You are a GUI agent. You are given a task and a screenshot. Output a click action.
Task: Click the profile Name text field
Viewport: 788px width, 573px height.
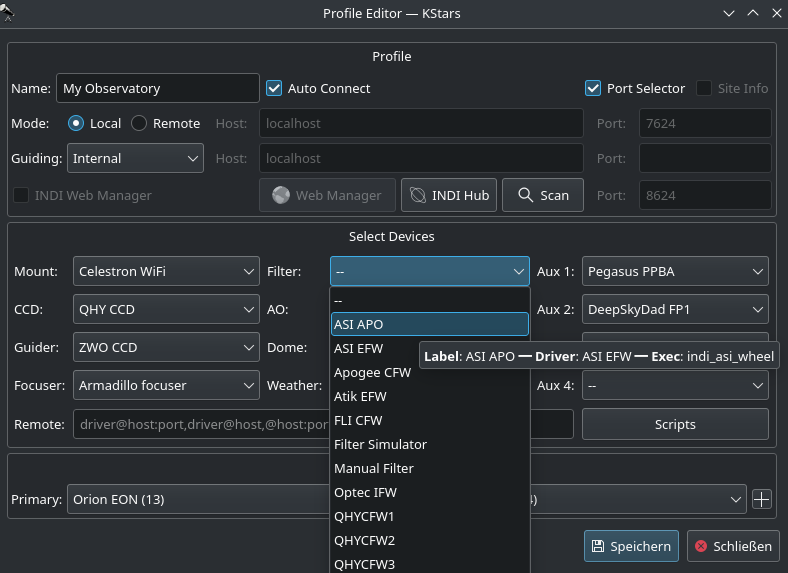point(157,88)
